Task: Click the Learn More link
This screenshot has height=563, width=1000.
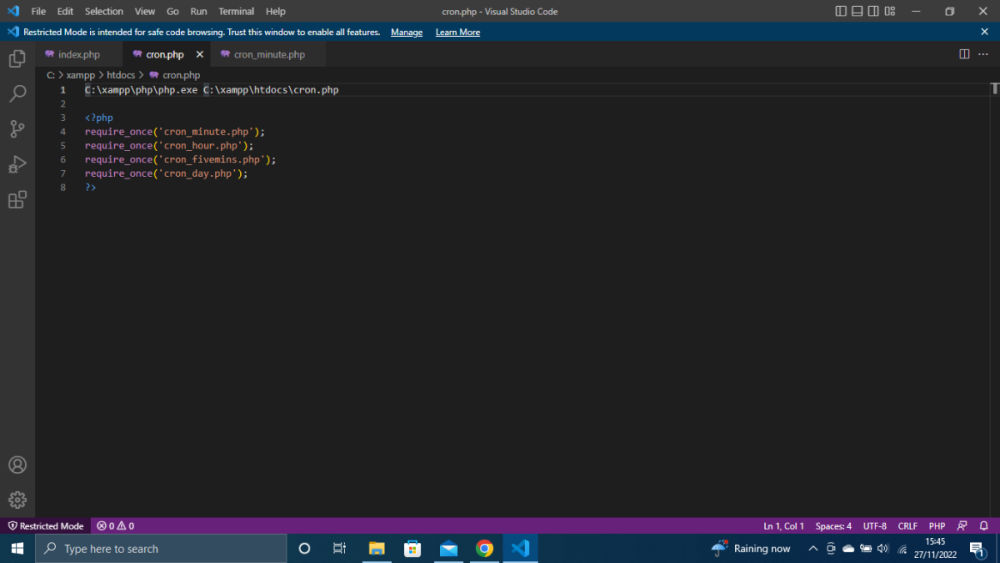Action: pos(457,32)
